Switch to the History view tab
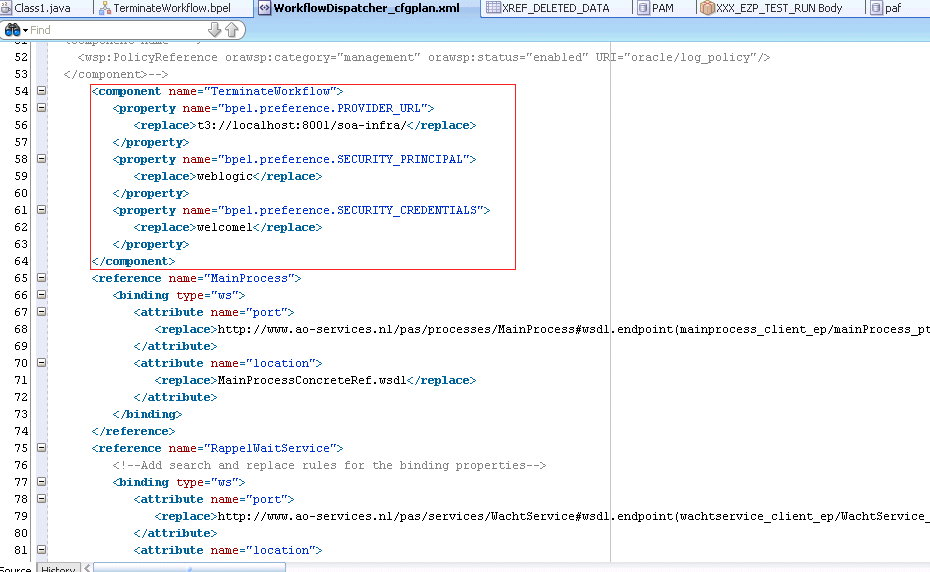 pyautogui.click(x=58, y=569)
